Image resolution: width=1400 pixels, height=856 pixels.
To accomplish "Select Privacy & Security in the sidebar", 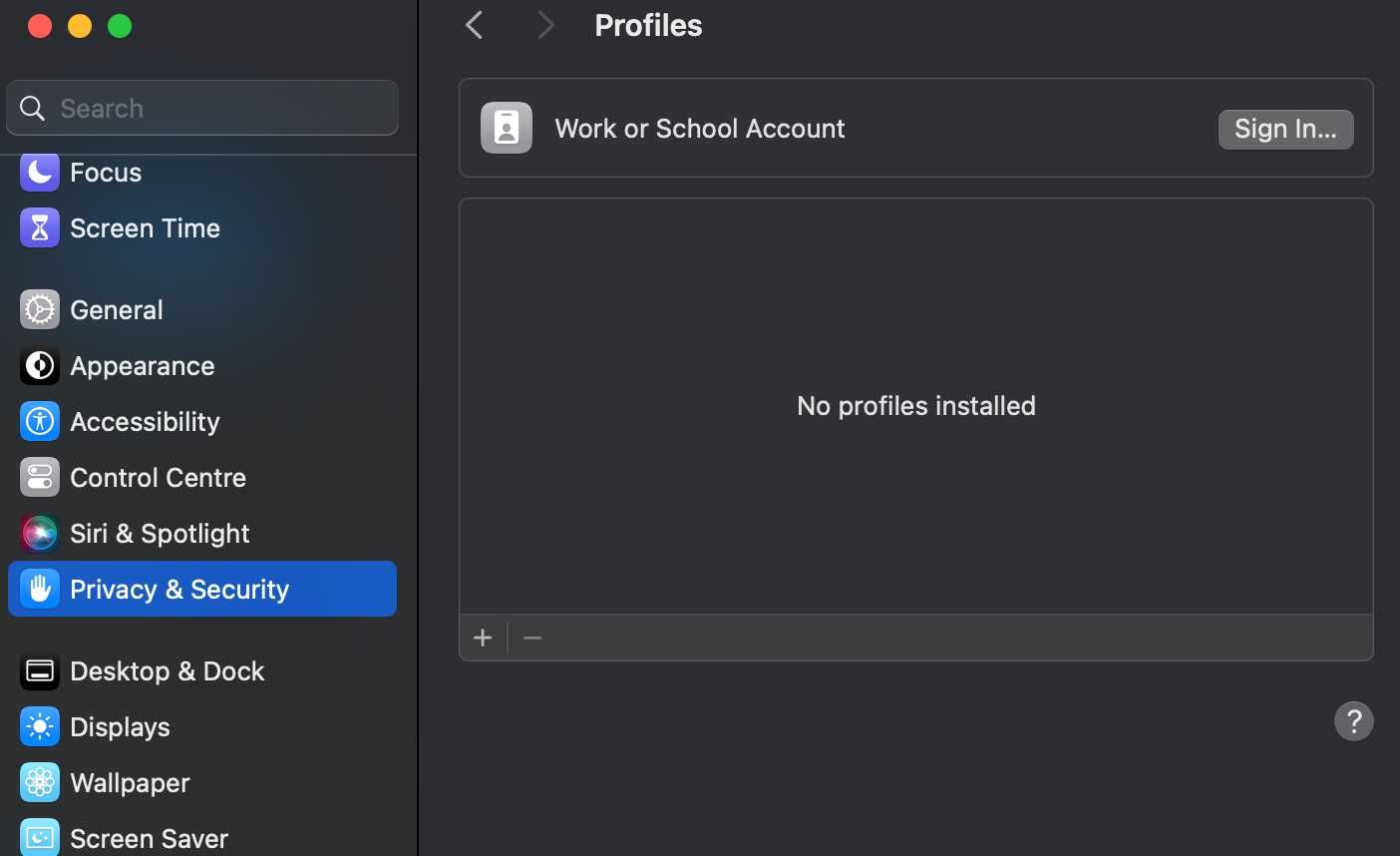I will (x=202, y=589).
